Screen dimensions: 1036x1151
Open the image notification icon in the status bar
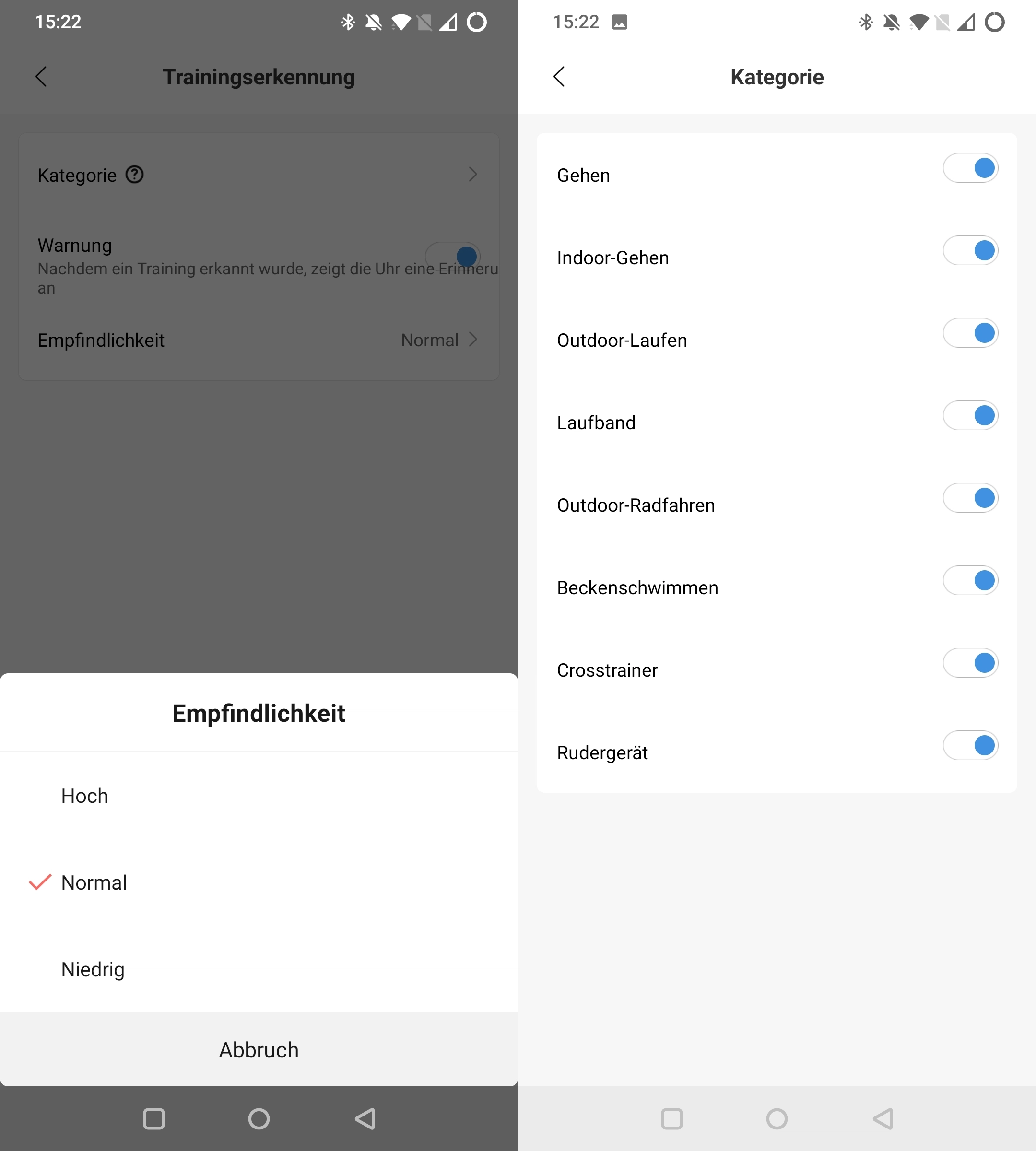619,22
